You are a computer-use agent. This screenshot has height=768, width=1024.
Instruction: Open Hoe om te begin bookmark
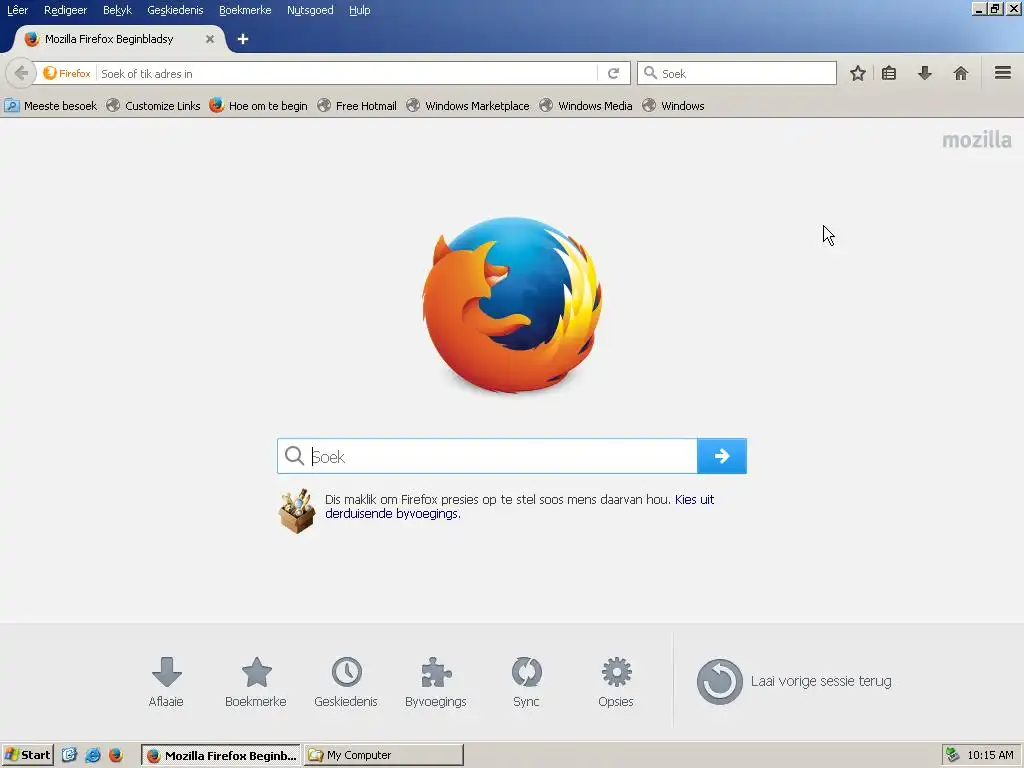(259, 106)
